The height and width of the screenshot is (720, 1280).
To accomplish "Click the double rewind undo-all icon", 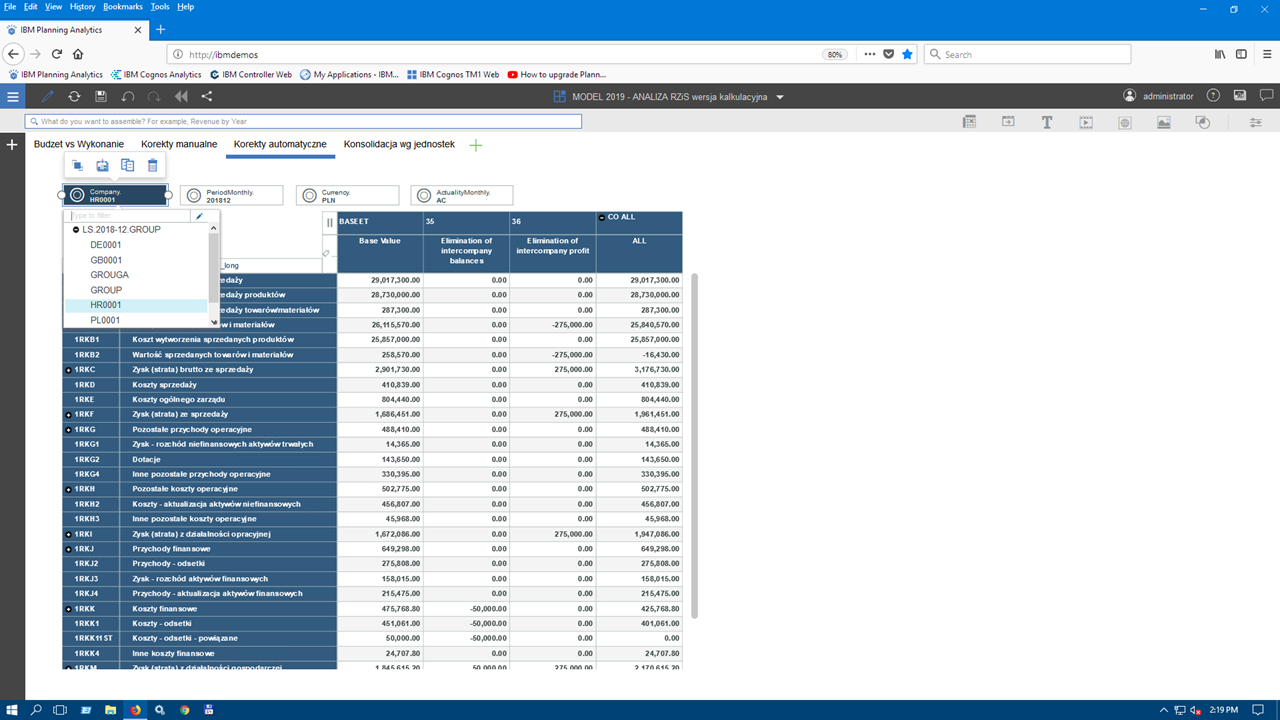I will point(181,97).
